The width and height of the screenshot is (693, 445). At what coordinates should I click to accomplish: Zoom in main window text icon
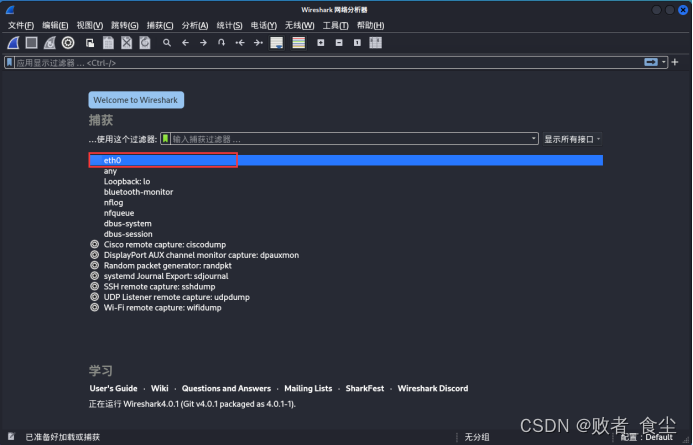pos(321,43)
